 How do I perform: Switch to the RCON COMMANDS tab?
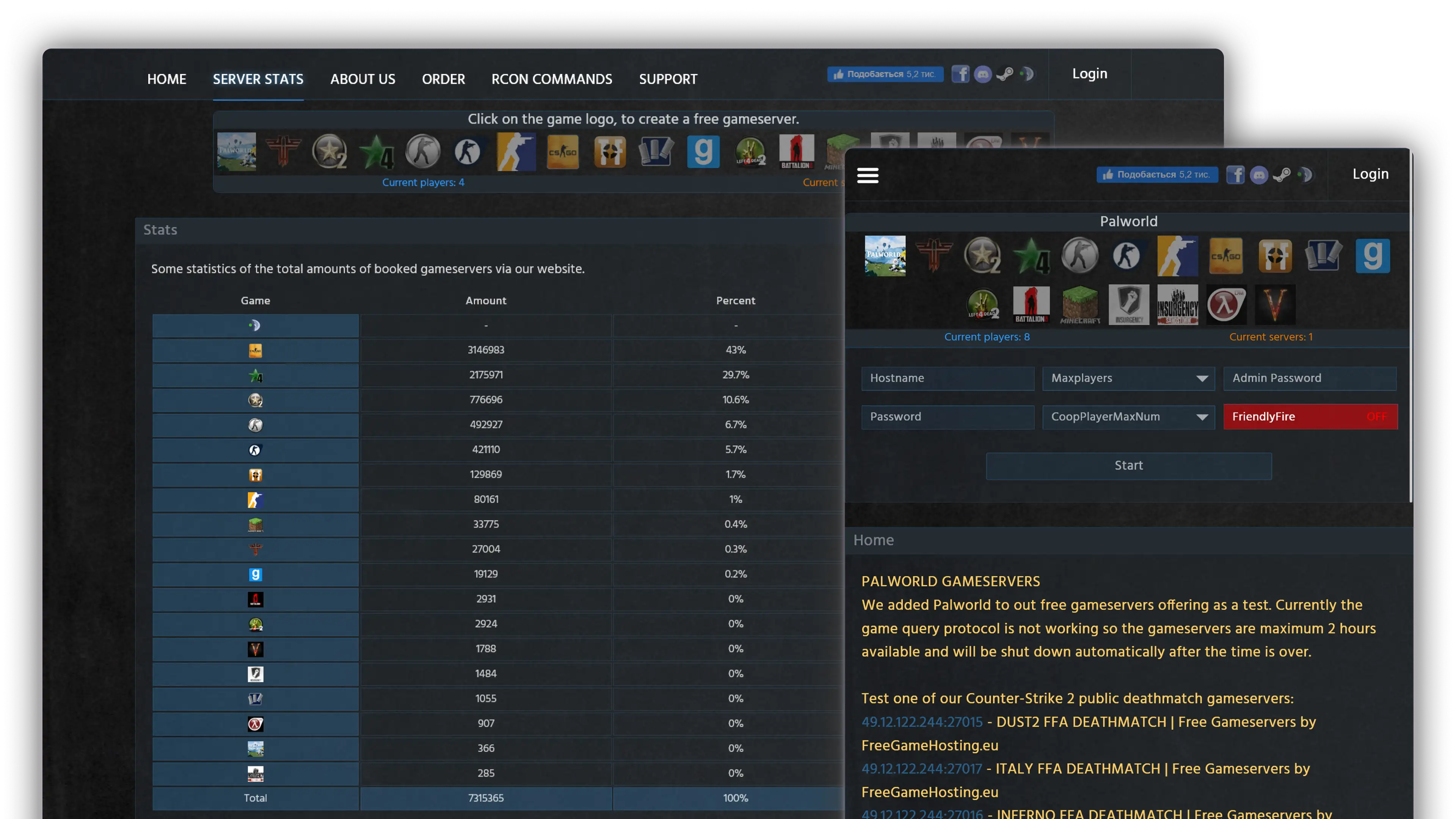tap(552, 79)
